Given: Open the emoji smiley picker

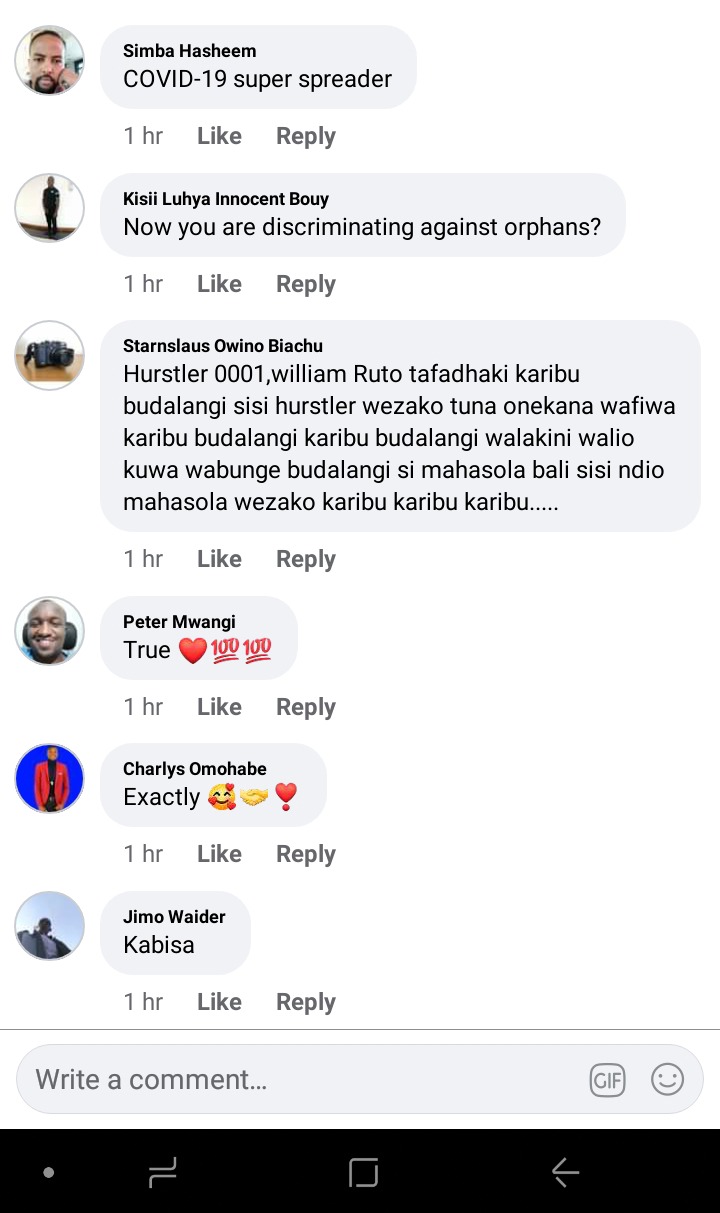Looking at the screenshot, I should pos(667,1079).
